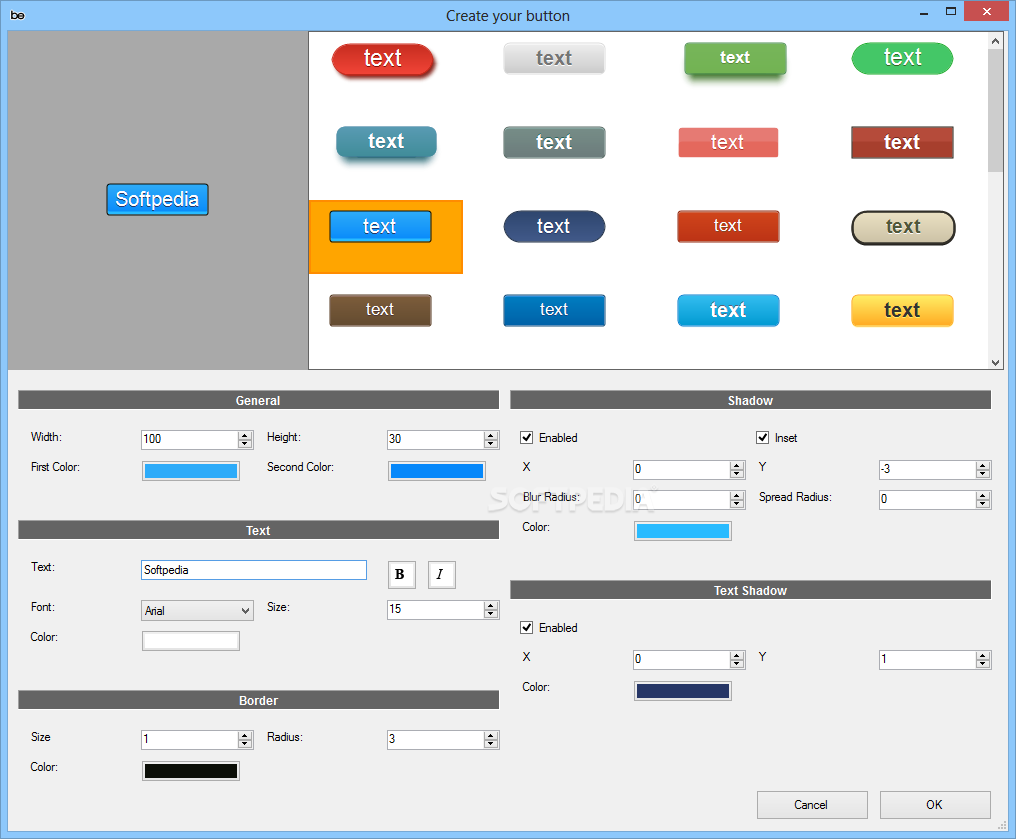
Task: Change the white Text Color swatch
Action: pyautogui.click(x=190, y=641)
